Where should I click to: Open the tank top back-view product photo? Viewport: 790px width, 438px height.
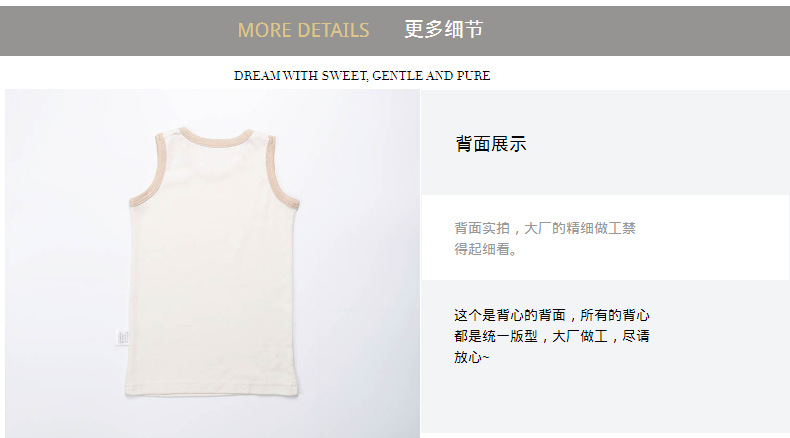point(212,263)
